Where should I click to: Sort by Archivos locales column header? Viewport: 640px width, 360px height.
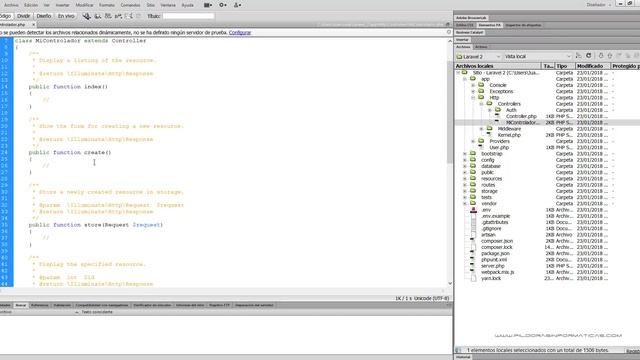498,66
